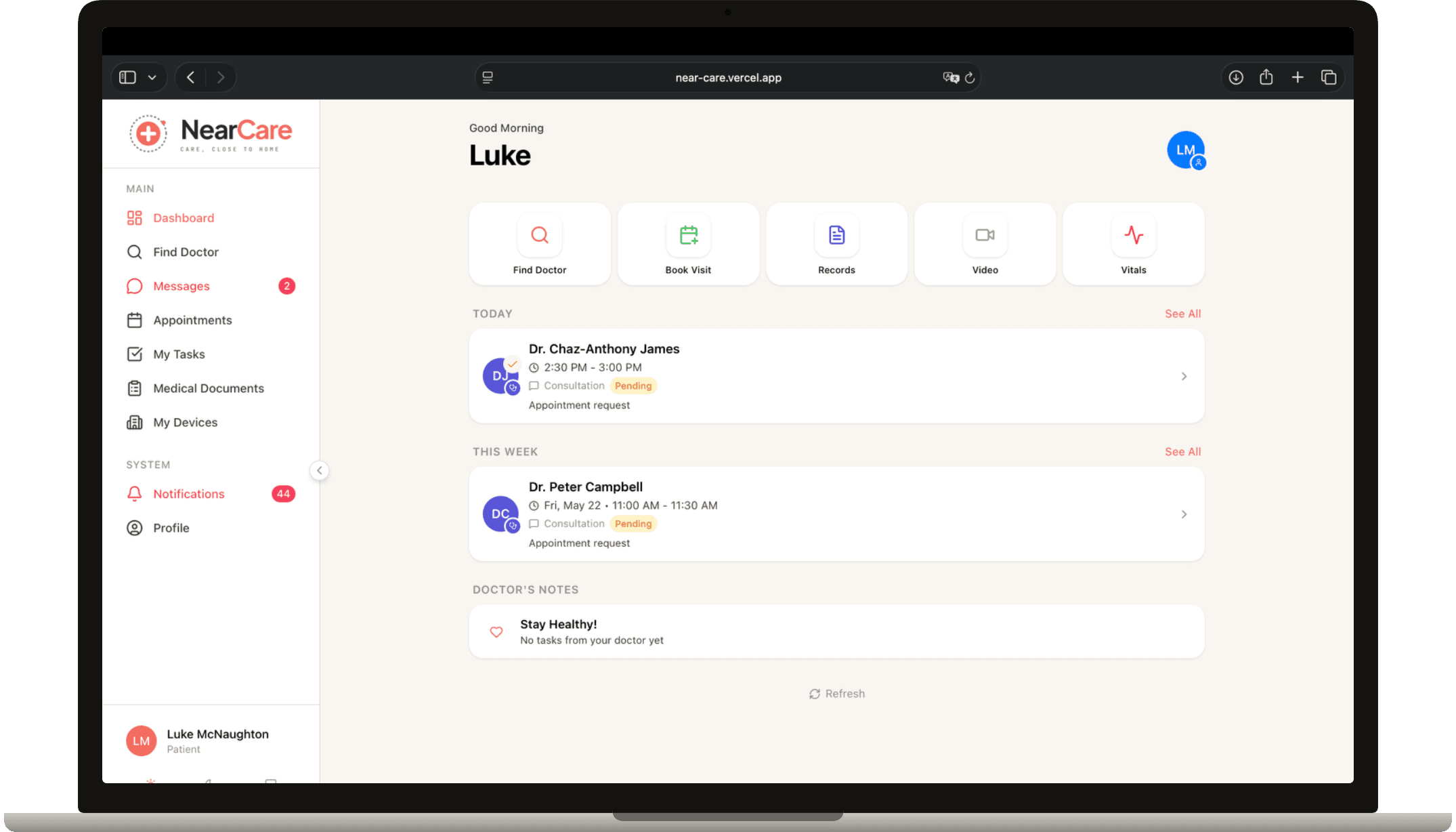Expand Dr. Chaz-Anthony James appointment chevron
Viewport: 1456px width, 832px height.
coord(1184,376)
